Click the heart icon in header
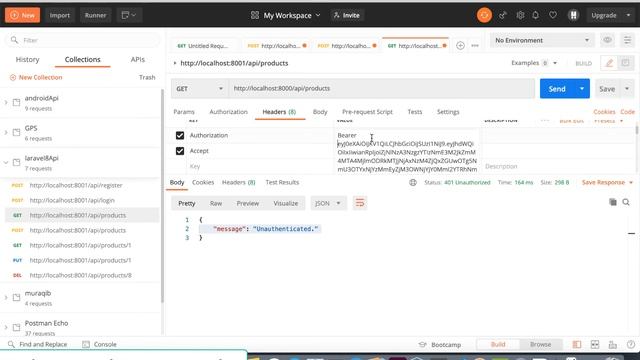The width and height of the screenshot is (640, 360). pyautogui.click(x=553, y=15)
